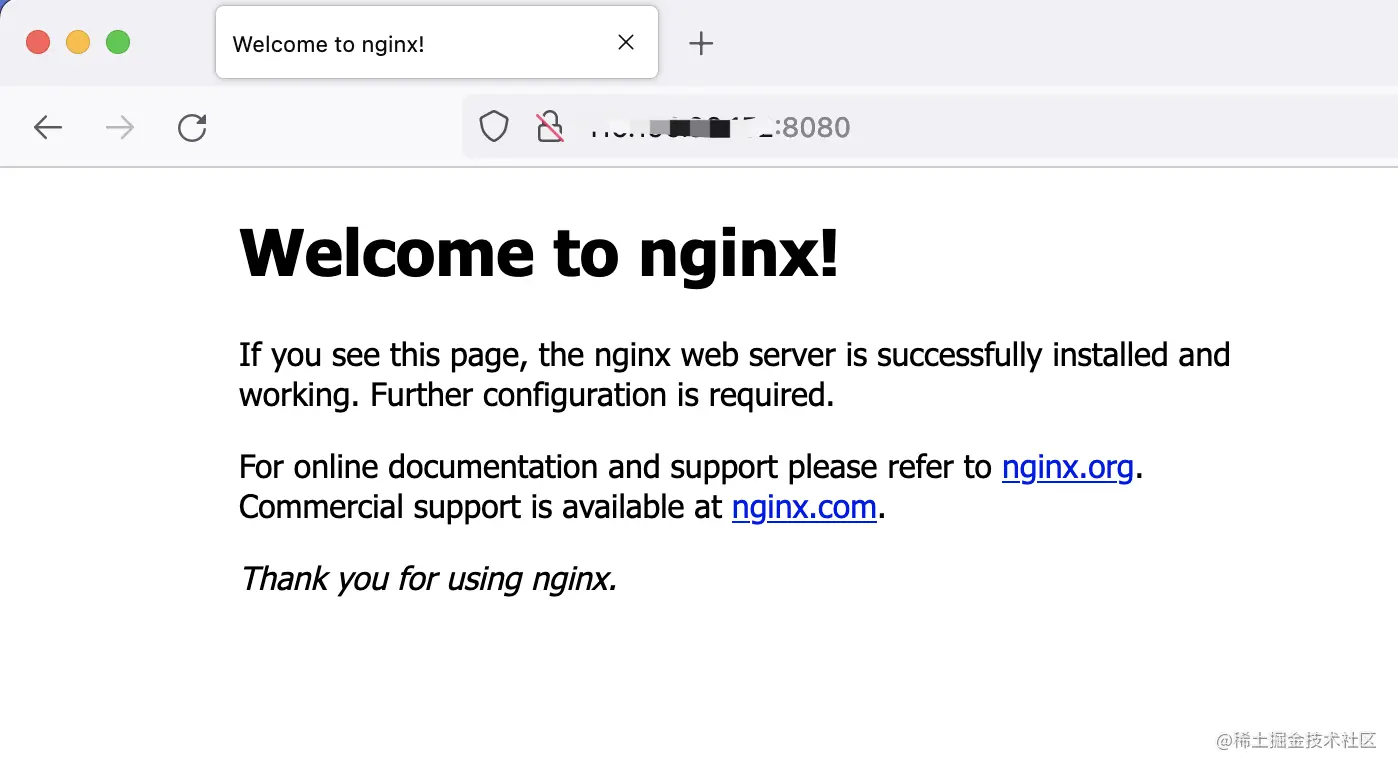1398x772 pixels.
Task: Open the nginx.org link
Action: (1068, 467)
